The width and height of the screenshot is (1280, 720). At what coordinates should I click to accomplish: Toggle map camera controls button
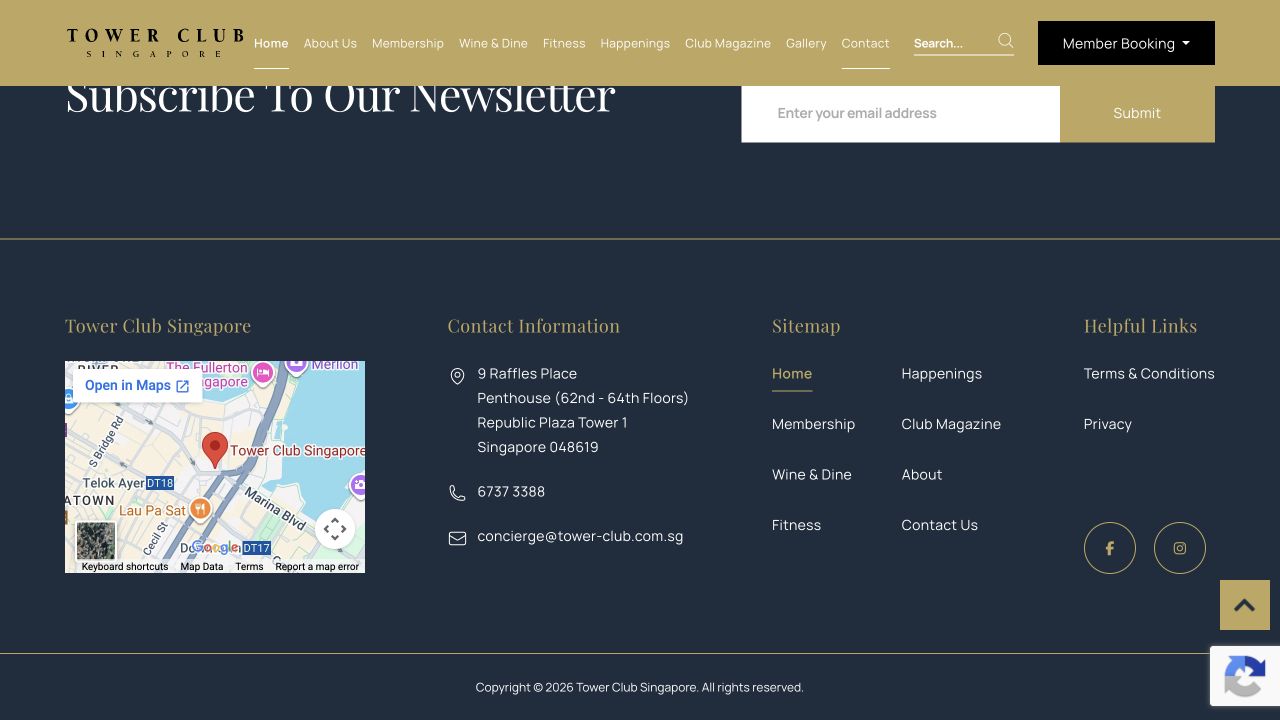point(335,529)
